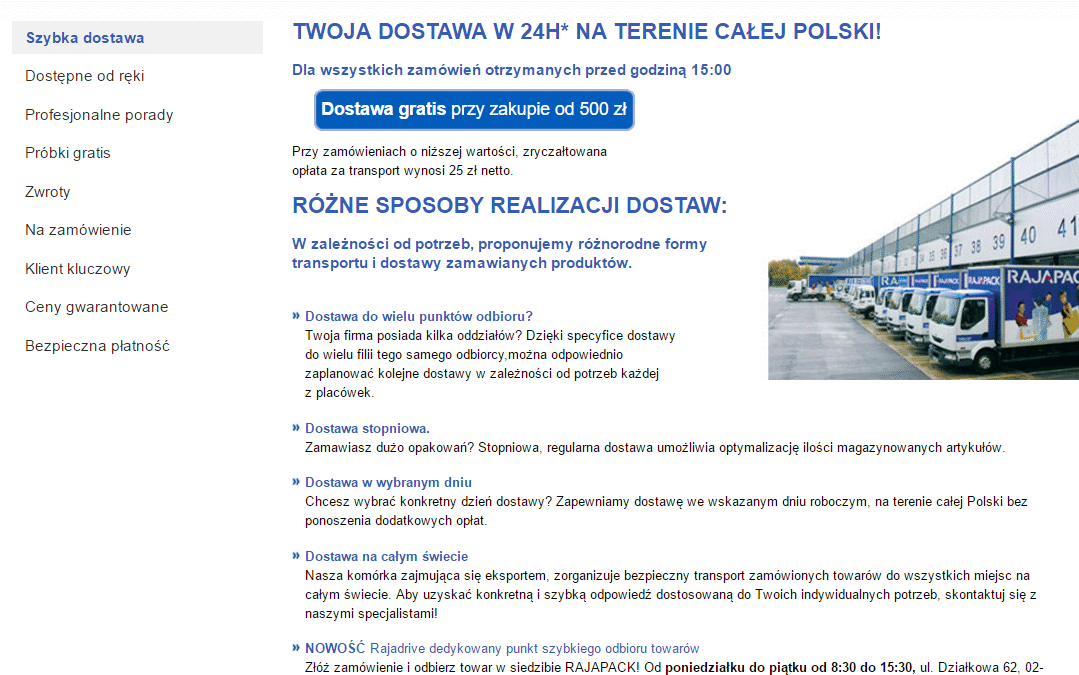
Task: Click the arrow bullet before Dostawa do wielu punktów
Action: 296,316
